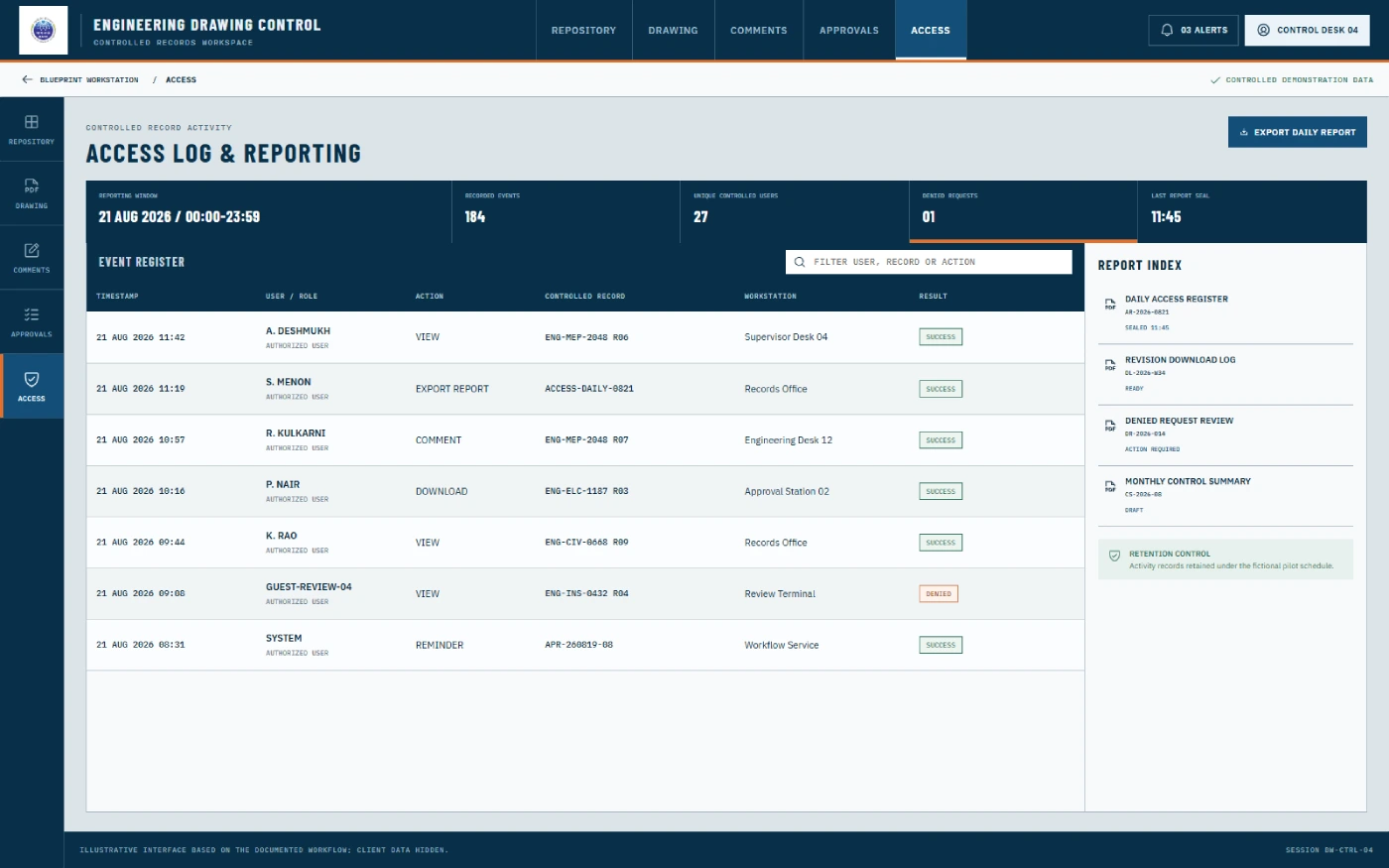This screenshot has width=1389, height=868.
Task: Select the Access shield sidebar icon
Action: pos(32,379)
